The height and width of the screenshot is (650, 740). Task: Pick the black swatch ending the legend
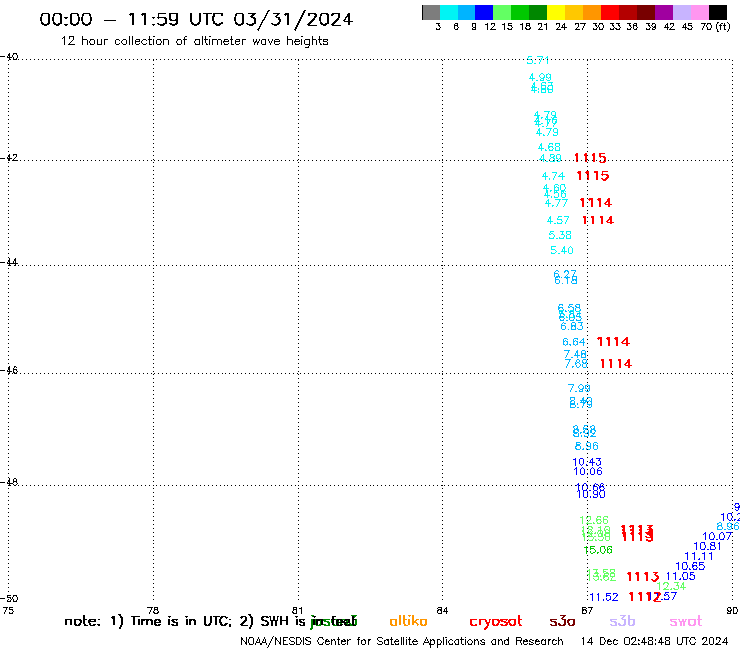pos(717,12)
